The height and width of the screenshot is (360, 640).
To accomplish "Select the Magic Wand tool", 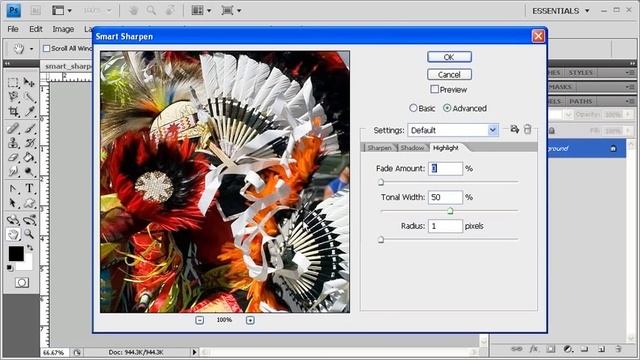I will (29, 97).
